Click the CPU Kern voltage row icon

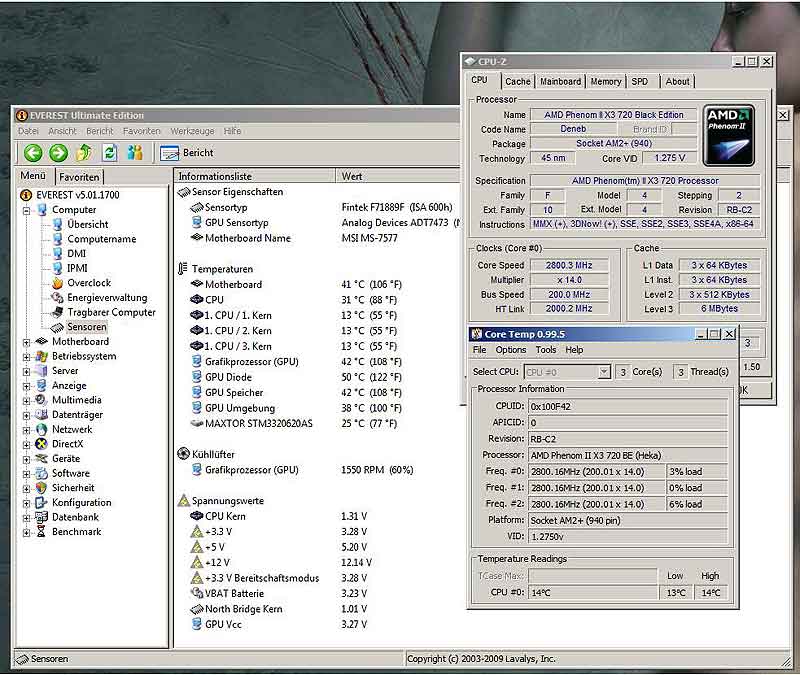coord(196,516)
